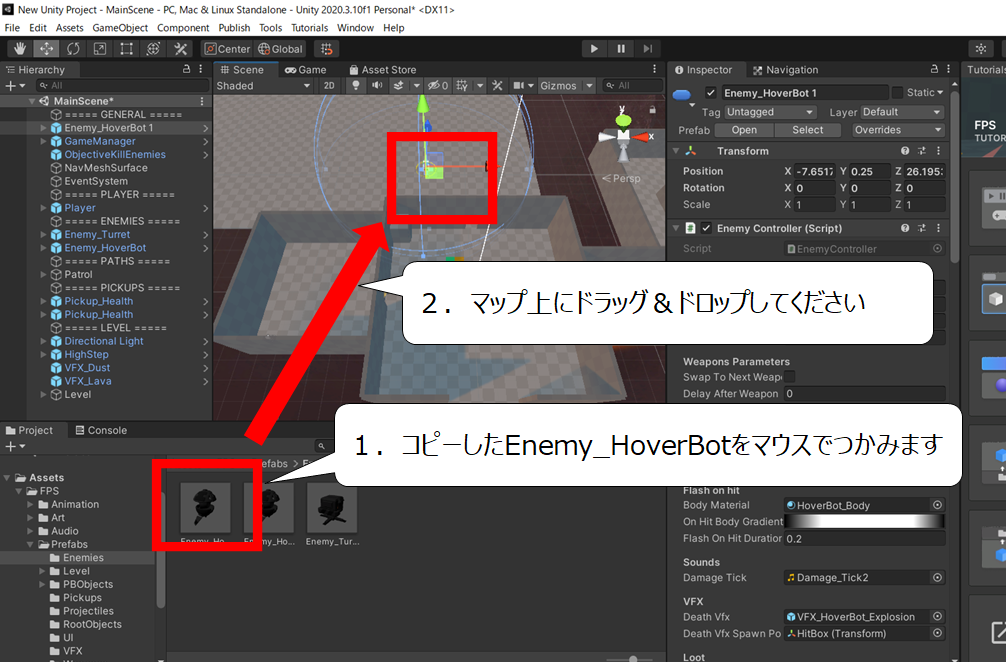Toggle Enemy_HoverBot 1 active checkbox
Viewport: 1006px width, 662px height.
[710, 92]
